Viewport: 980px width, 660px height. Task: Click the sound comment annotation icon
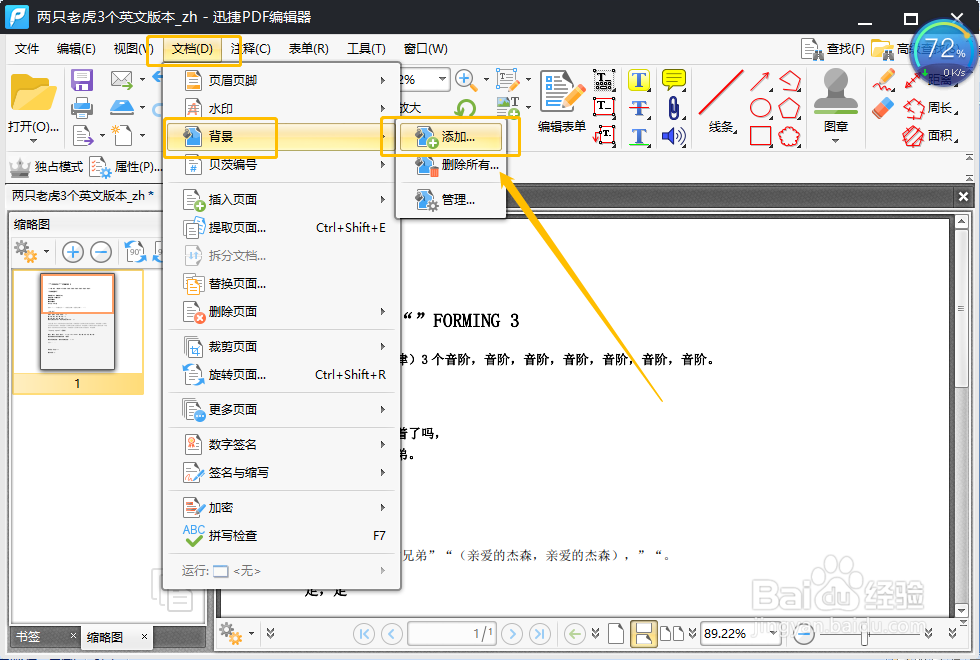pos(672,136)
